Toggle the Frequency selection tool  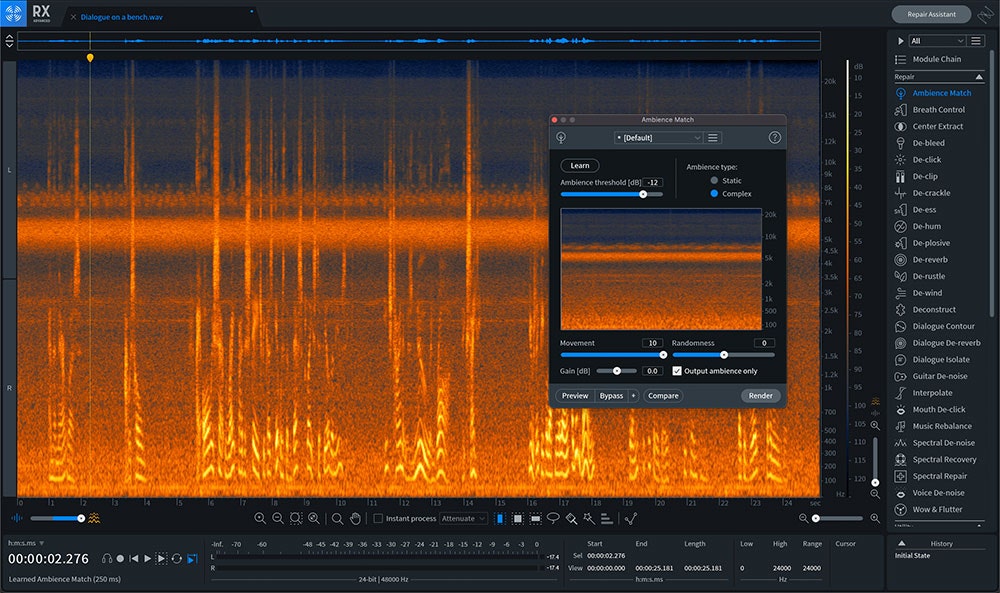(x=536, y=518)
